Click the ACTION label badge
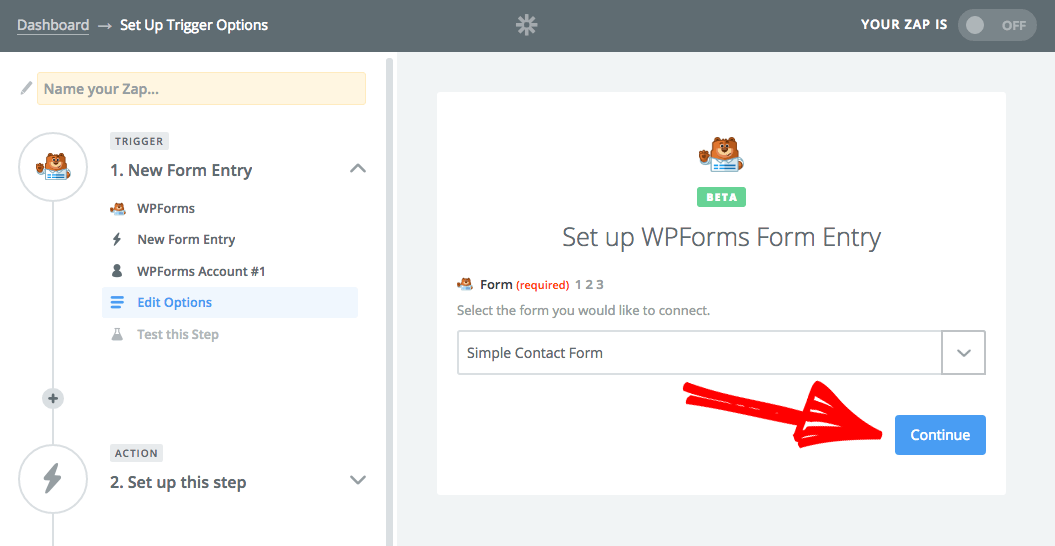The width and height of the screenshot is (1055, 546). click(x=137, y=453)
